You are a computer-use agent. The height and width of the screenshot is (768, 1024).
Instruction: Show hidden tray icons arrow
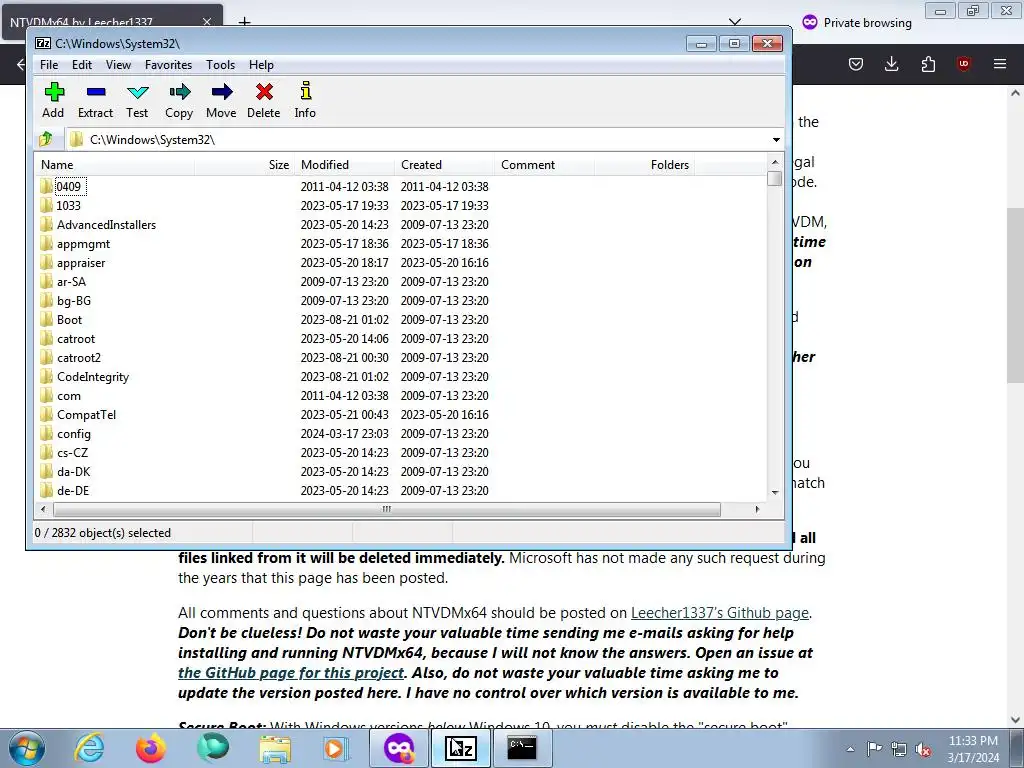coord(850,749)
